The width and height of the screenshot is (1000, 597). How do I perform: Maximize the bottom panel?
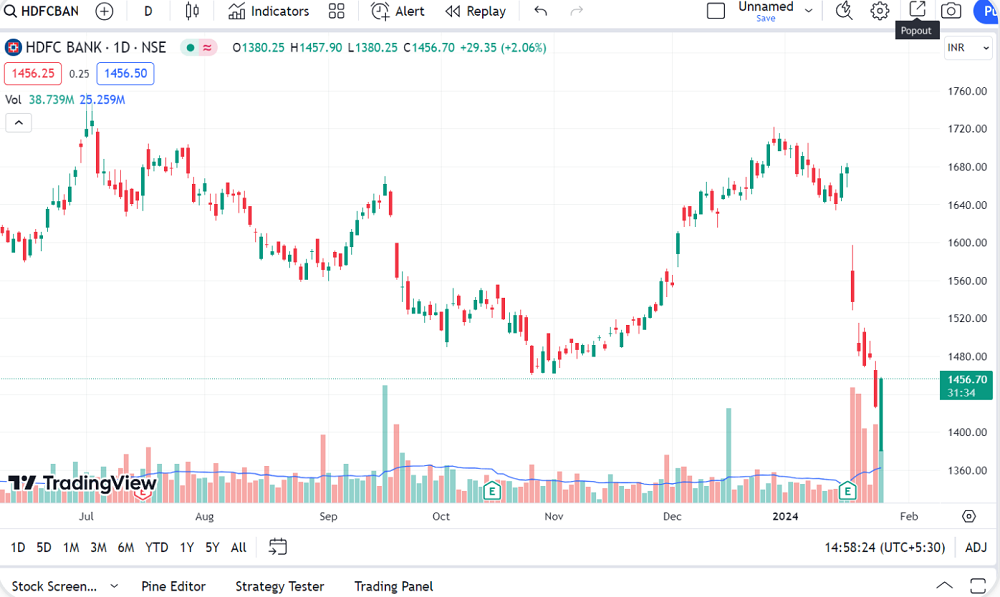978,586
